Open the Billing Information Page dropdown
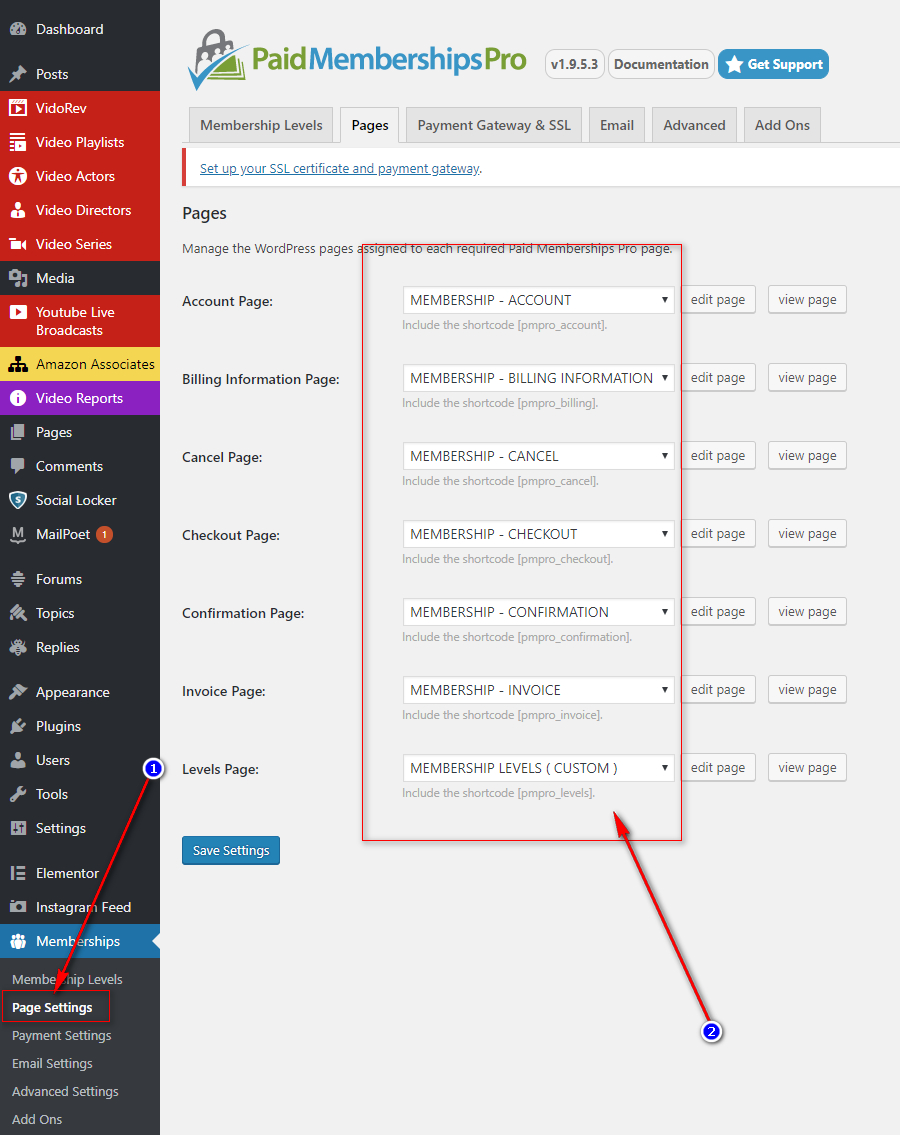Viewport: 900px width, 1135px height. 538,378
